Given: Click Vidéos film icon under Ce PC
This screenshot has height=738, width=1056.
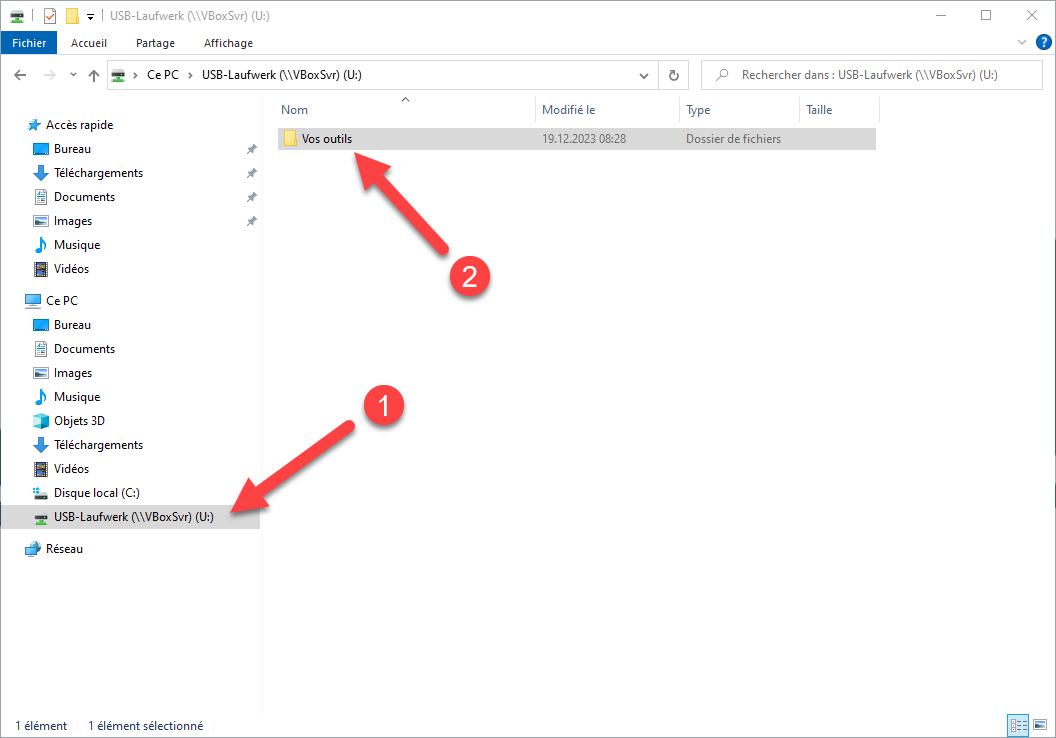Looking at the screenshot, I should point(41,469).
